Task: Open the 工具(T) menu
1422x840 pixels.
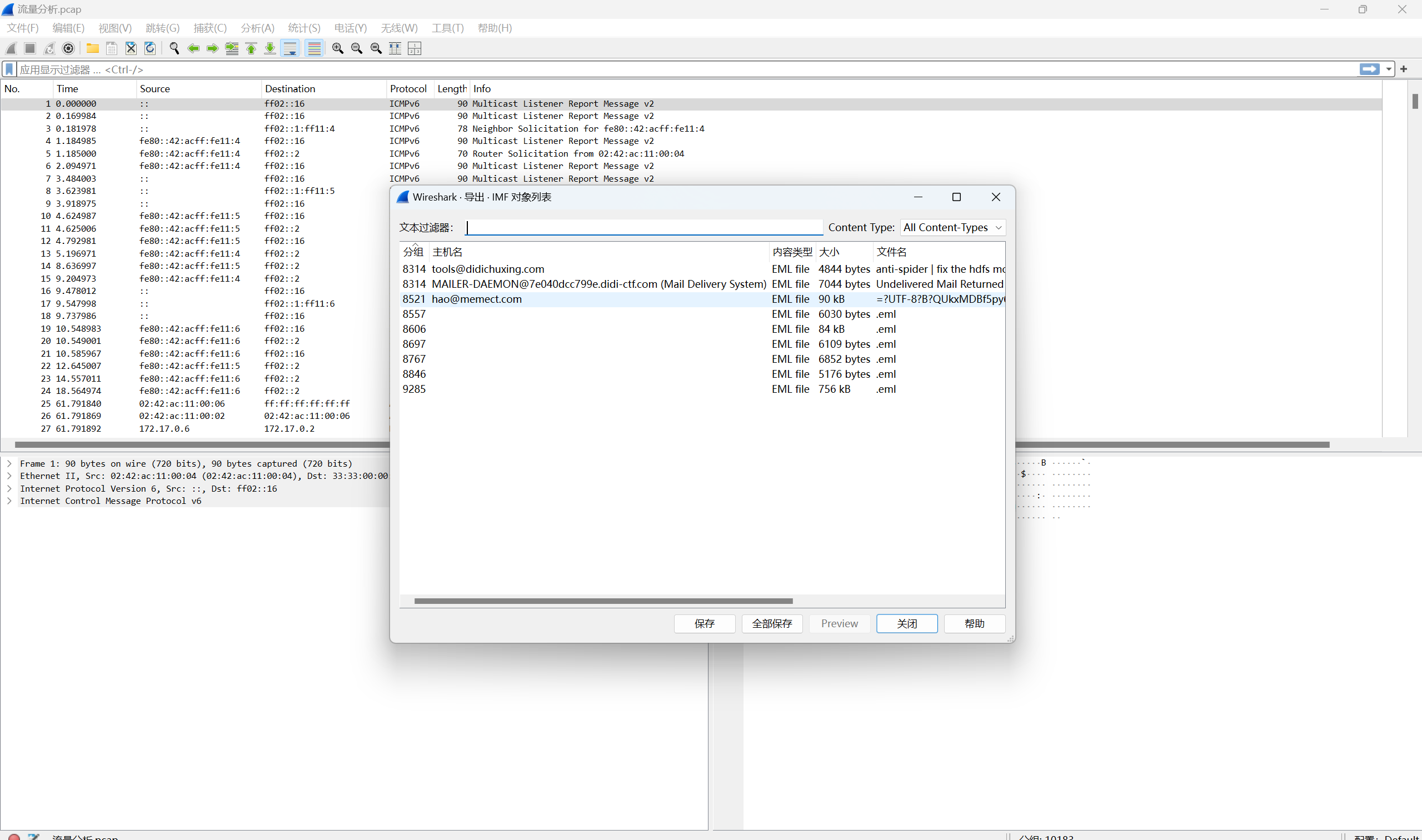Action: coord(448,28)
